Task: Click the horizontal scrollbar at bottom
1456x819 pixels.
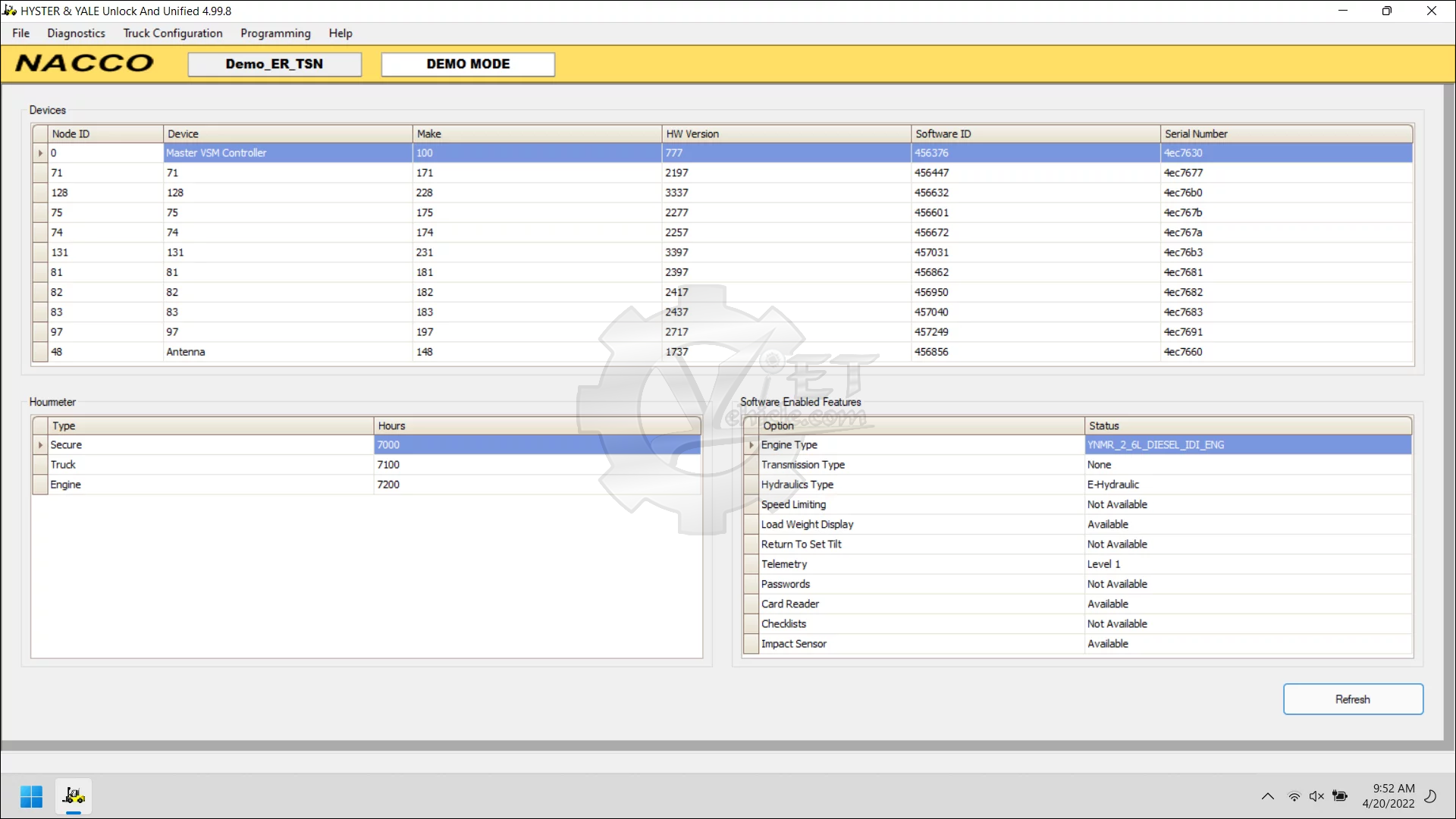Action: pyautogui.click(x=722, y=745)
